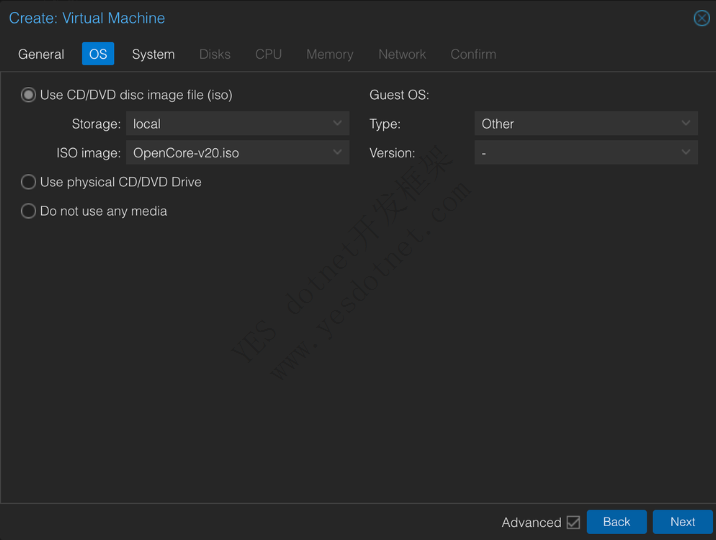
Task: Switch to the General tab
Action: click(x=41, y=54)
